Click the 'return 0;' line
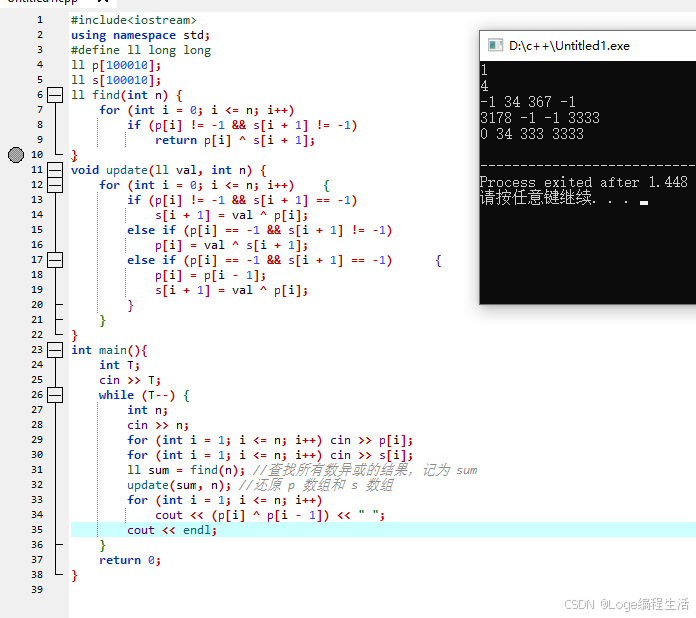 point(130,560)
